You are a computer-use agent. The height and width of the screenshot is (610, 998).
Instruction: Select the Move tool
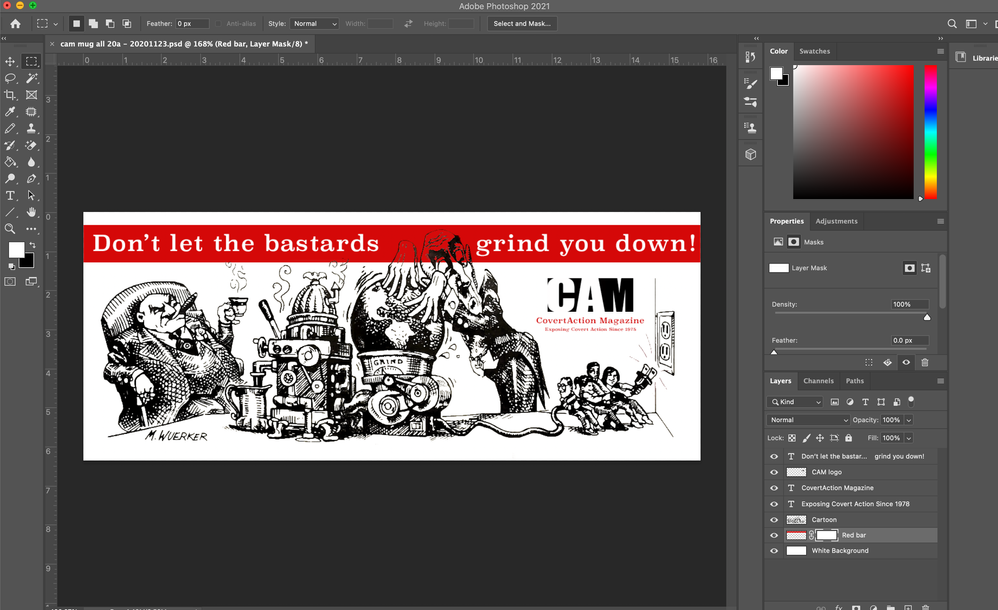10,62
